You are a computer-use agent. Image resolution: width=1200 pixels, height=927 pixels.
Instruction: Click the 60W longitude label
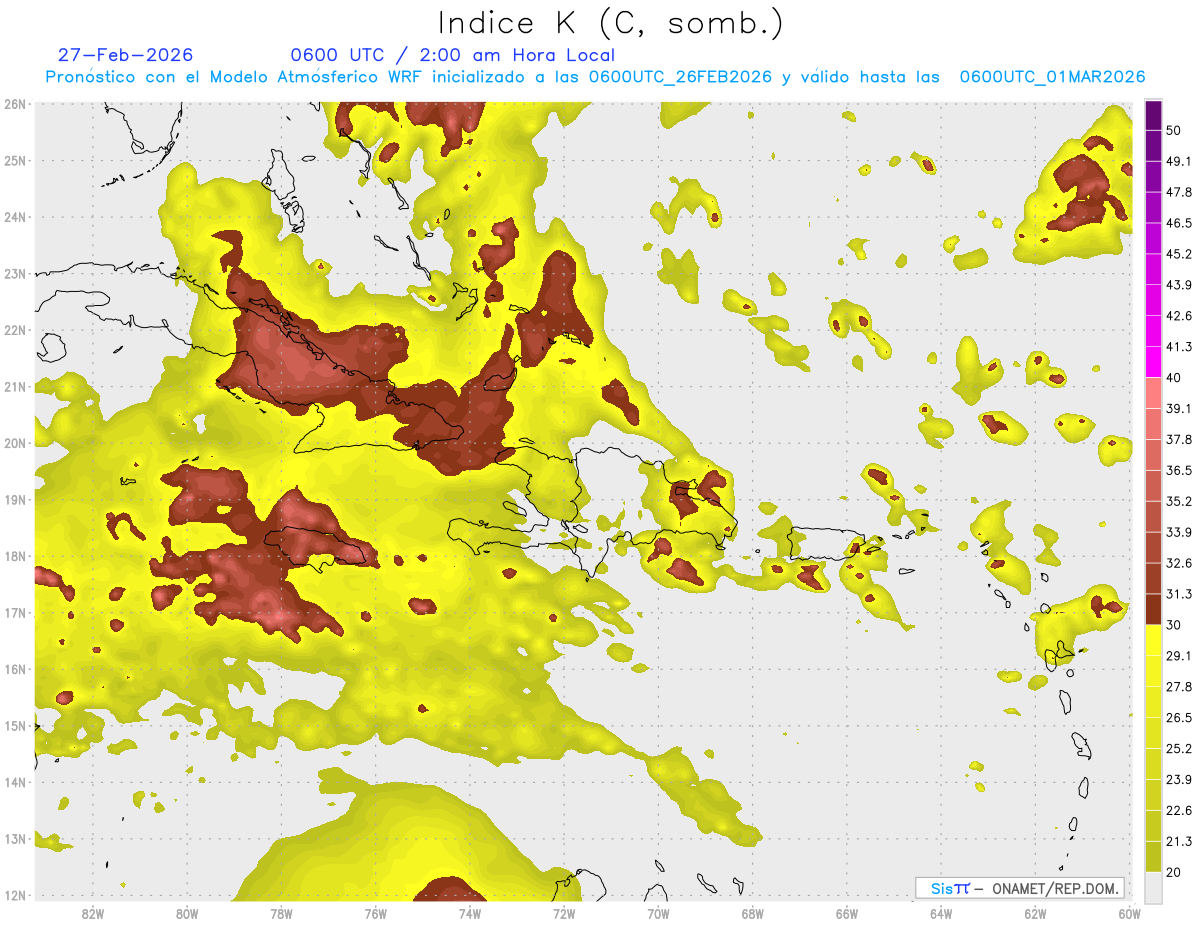click(1129, 913)
